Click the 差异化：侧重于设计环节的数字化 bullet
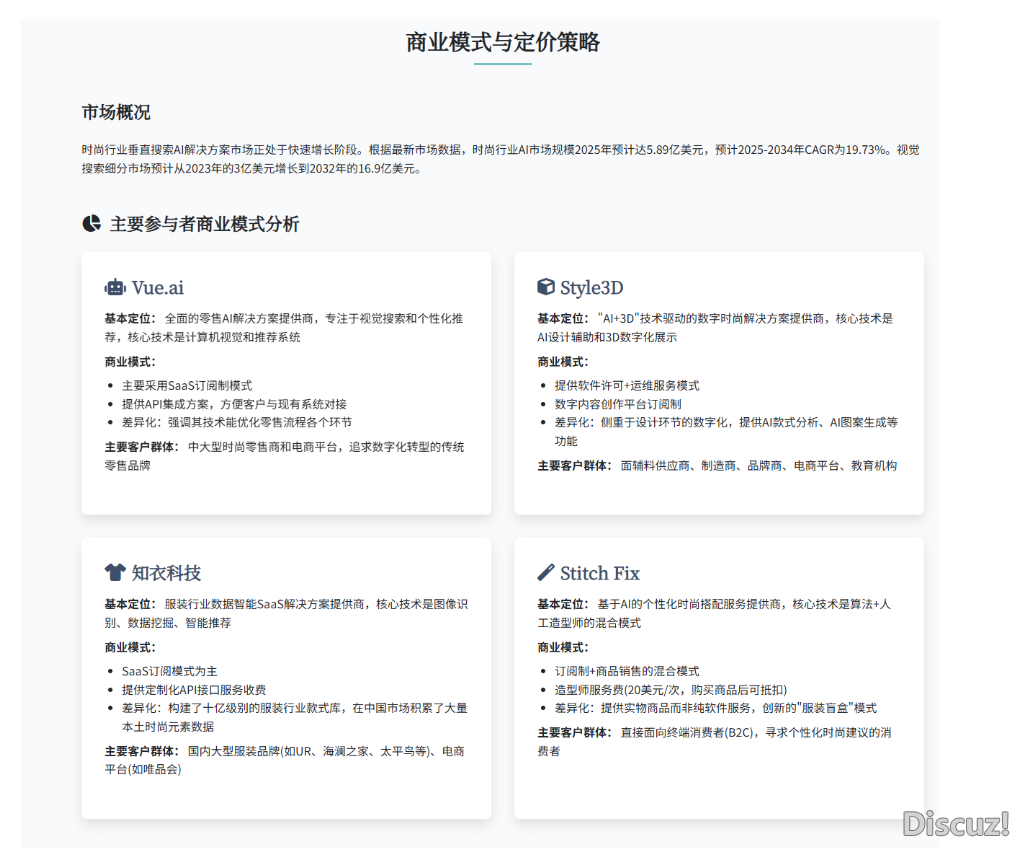This screenshot has height=848, width=1026. [x=726, y=431]
